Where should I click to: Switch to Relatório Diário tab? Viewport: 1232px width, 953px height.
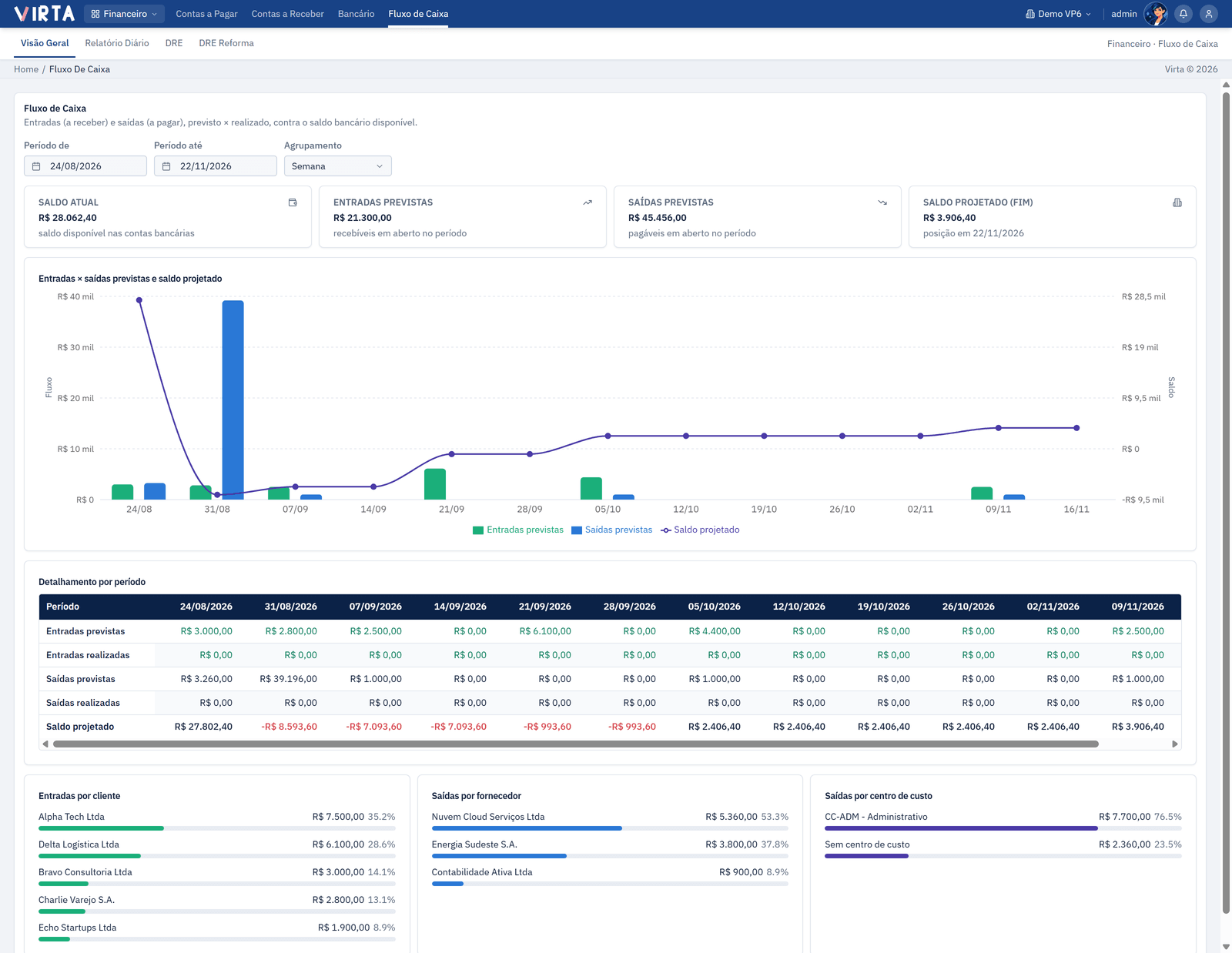tap(117, 43)
